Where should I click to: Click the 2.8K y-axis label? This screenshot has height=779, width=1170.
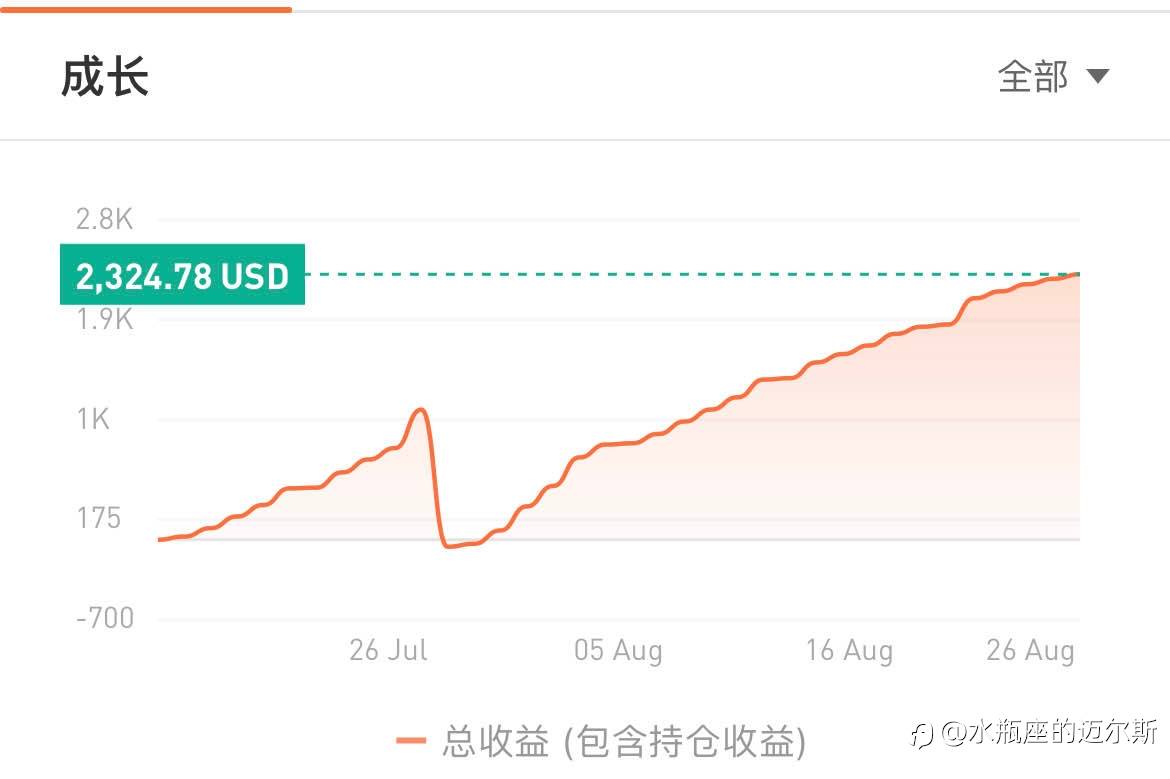[105, 219]
